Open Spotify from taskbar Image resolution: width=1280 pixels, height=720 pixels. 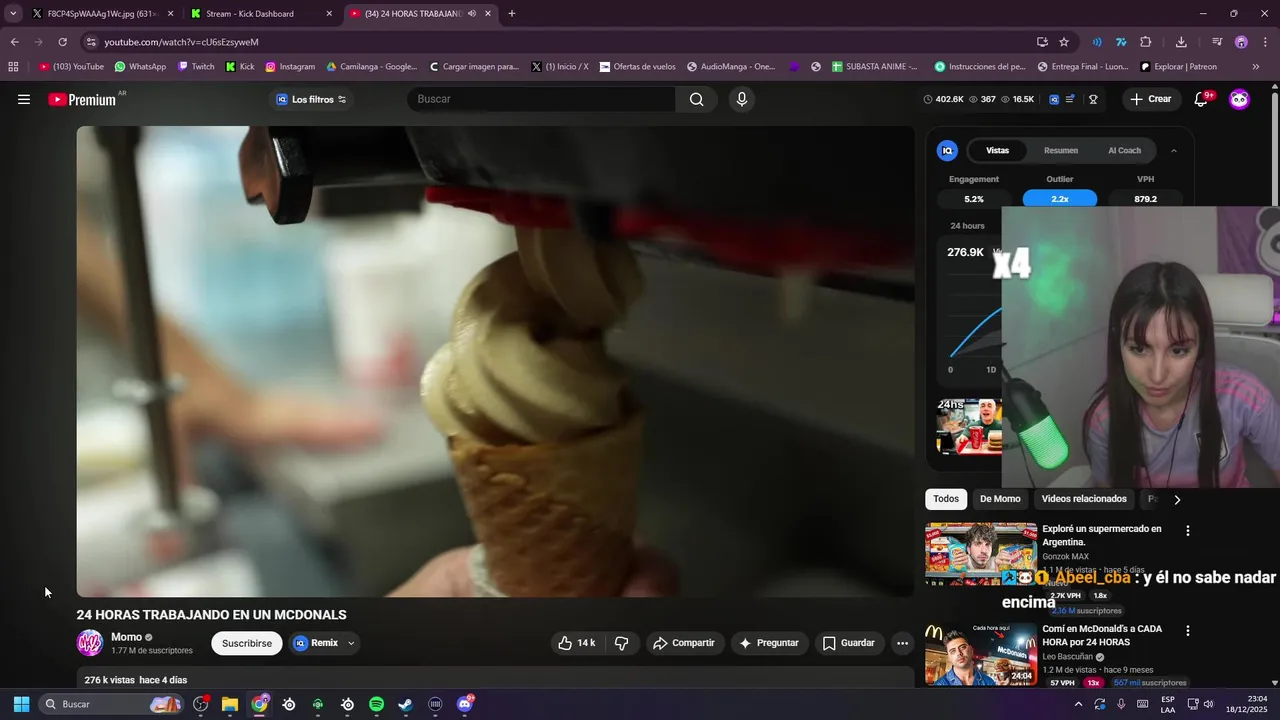[376, 704]
